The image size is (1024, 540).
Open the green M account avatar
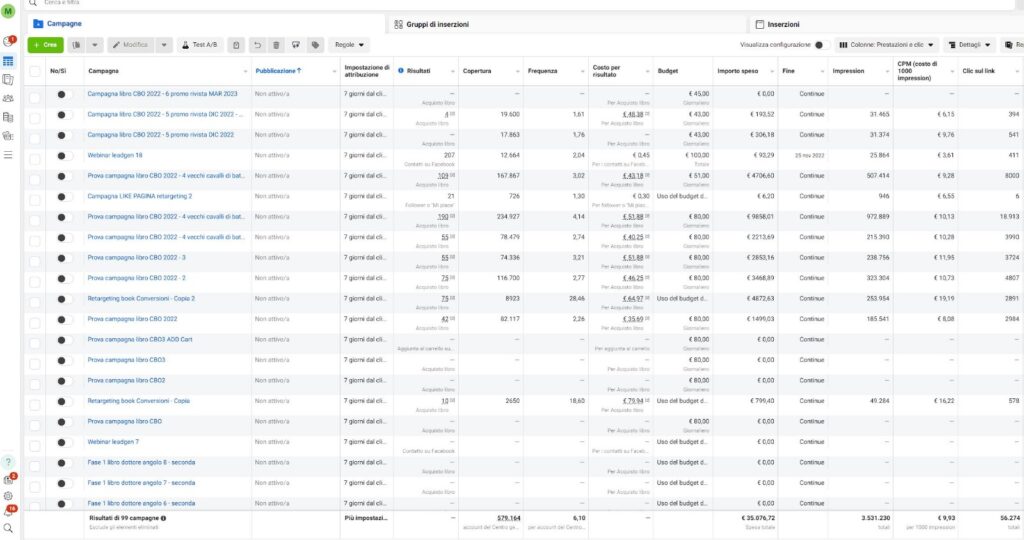click(x=8, y=11)
